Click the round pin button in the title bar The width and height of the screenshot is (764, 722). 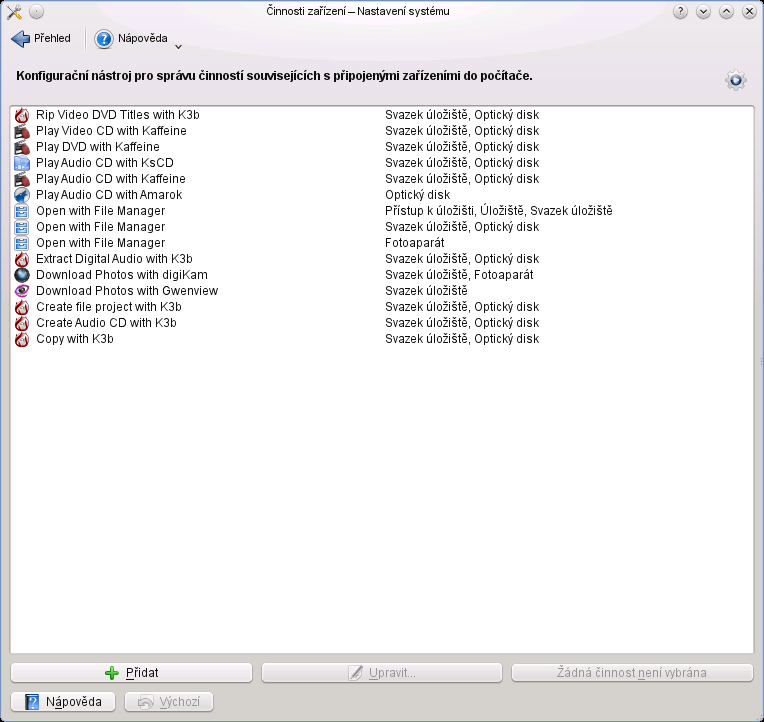coord(37,12)
